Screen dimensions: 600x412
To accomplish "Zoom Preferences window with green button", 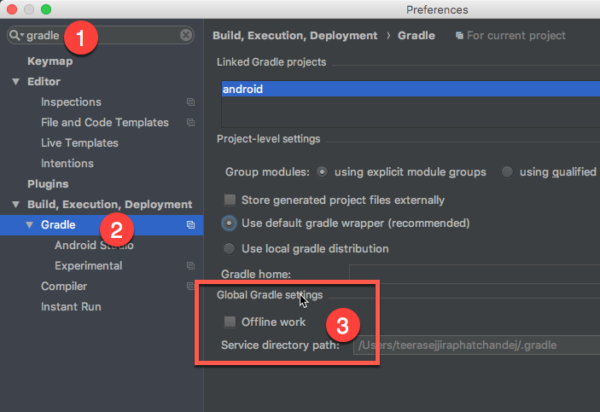I will (46, 9).
